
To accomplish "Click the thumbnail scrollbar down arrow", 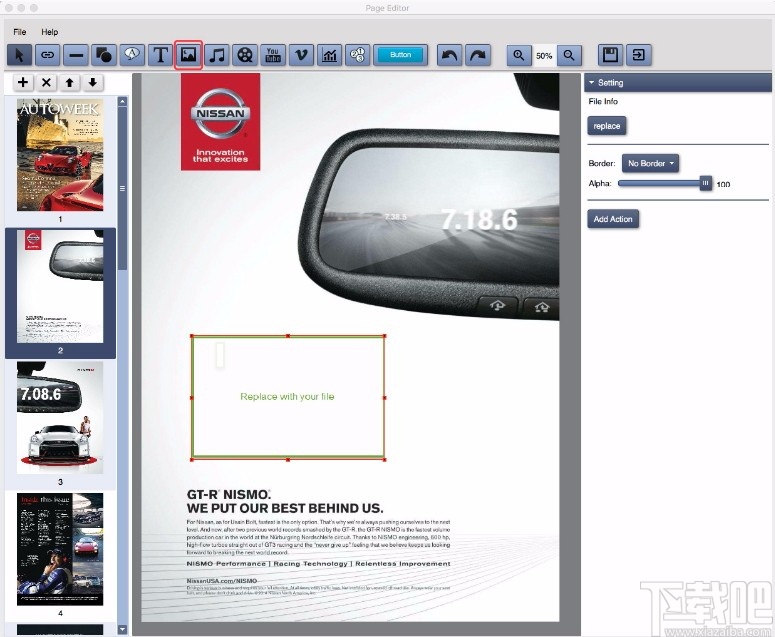I will [123, 630].
